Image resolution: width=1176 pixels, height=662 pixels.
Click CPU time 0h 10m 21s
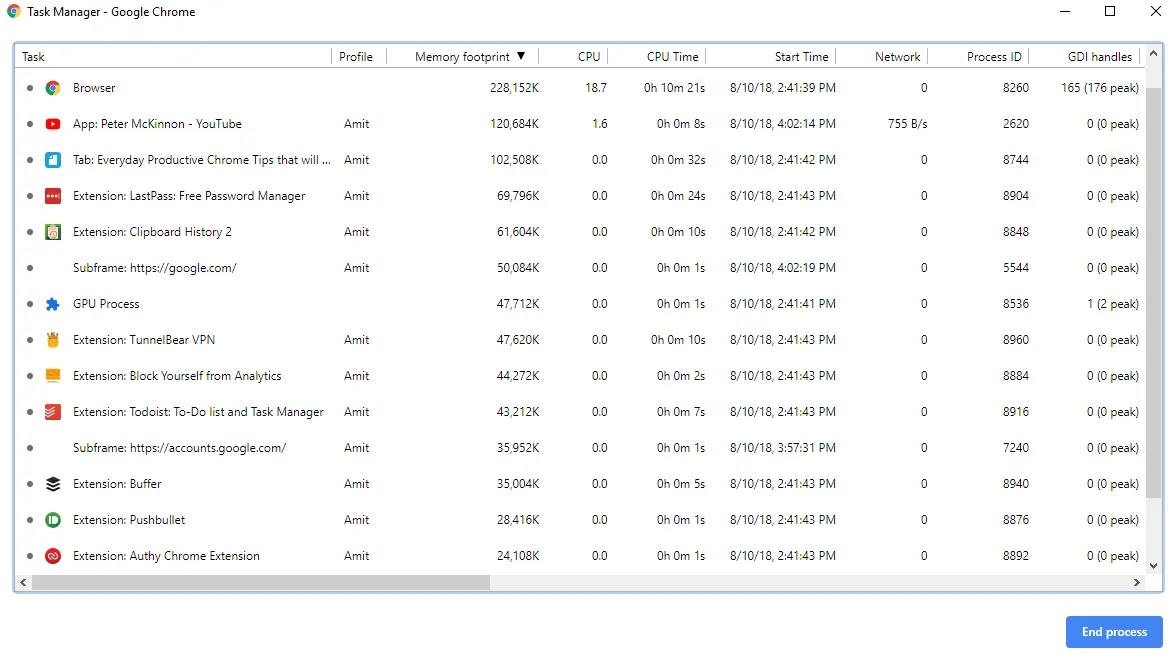click(674, 88)
